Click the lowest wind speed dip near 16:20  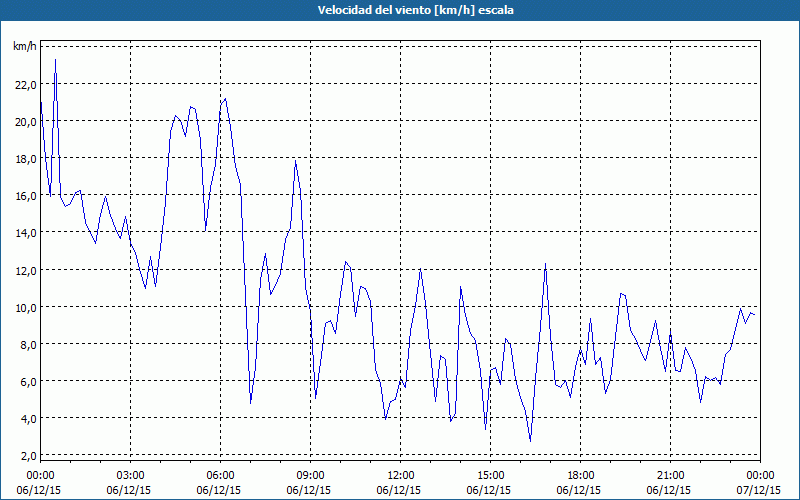(531, 441)
